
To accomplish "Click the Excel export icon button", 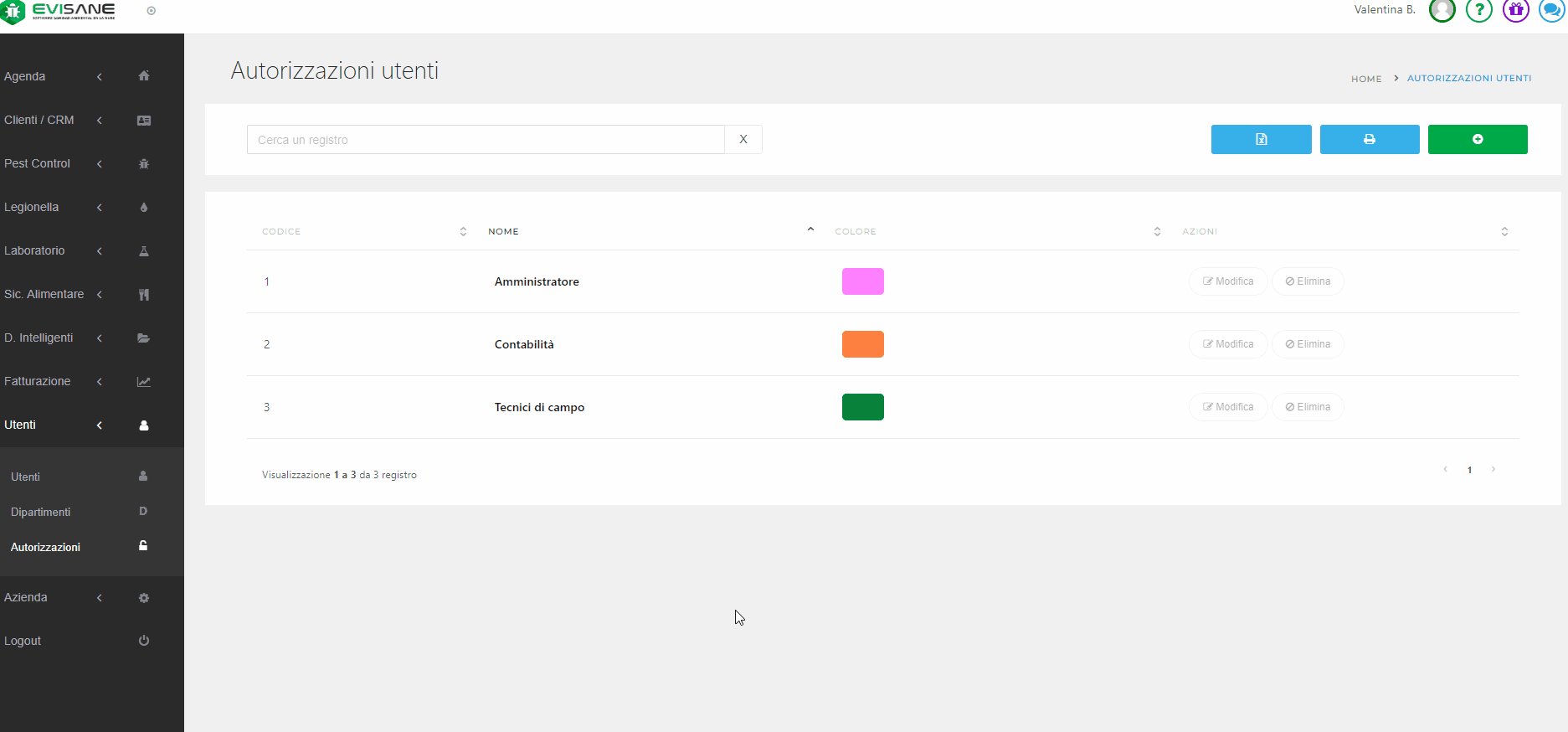I will point(1261,139).
